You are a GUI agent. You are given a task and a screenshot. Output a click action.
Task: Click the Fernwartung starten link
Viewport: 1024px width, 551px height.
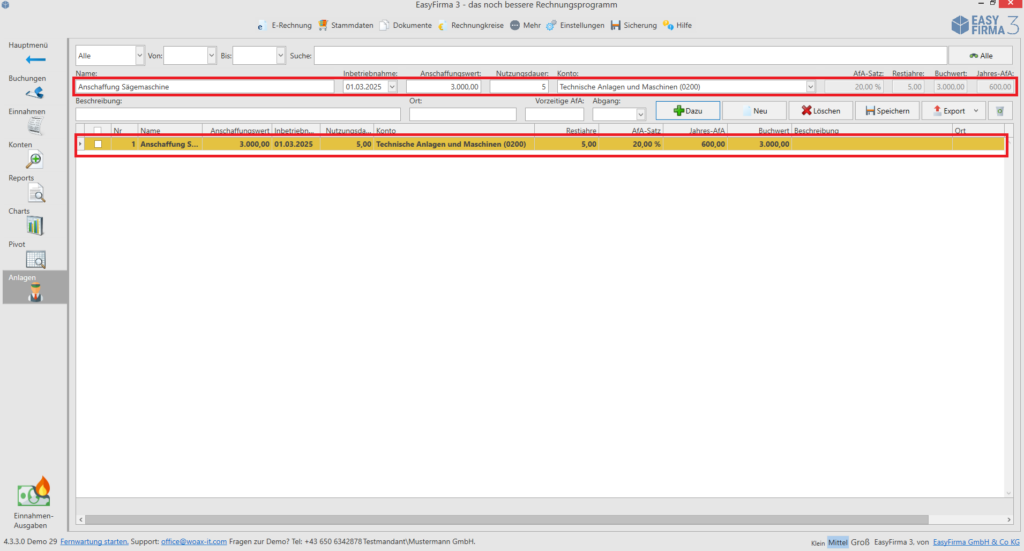tap(93, 542)
